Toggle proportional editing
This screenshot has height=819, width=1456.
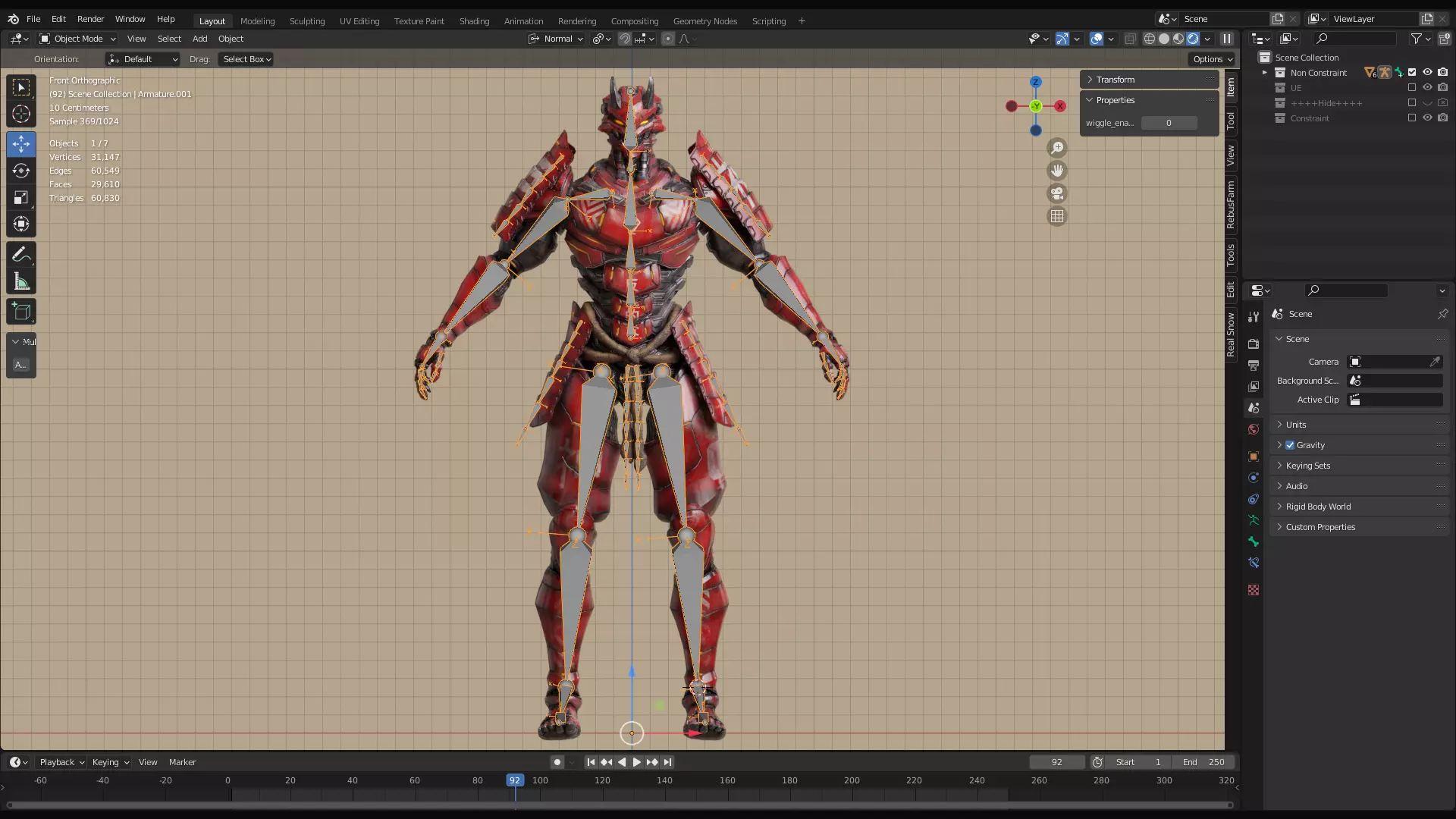pyautogui.click(x=668, y=39)
